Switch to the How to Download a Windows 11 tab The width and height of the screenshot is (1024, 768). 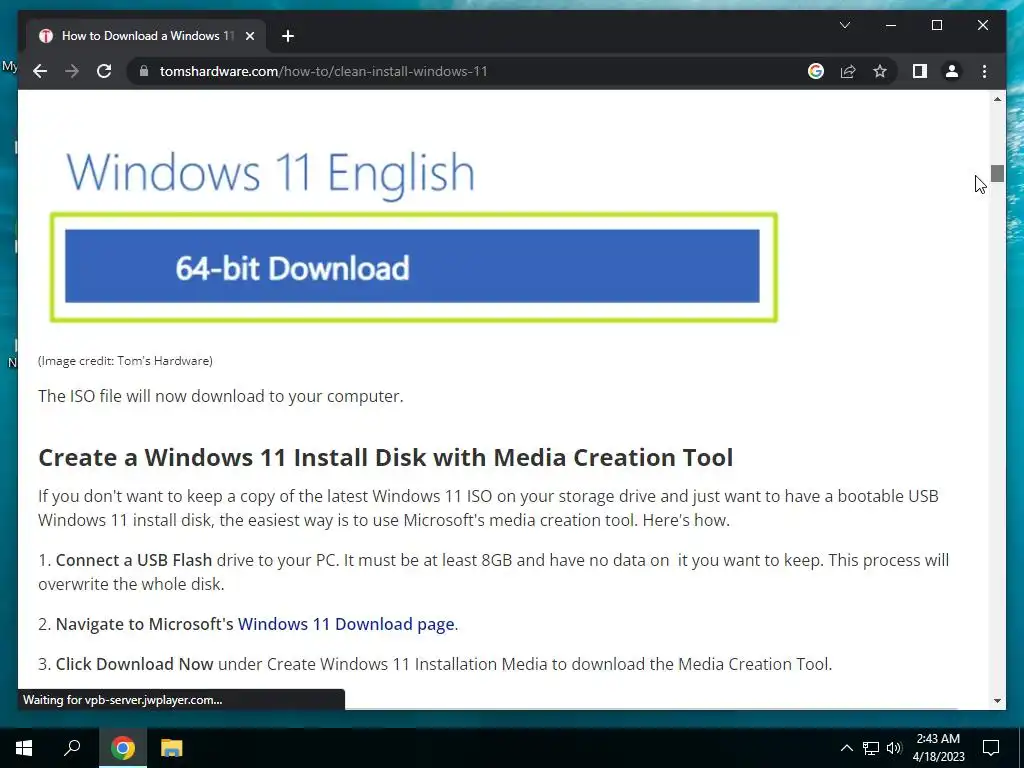point(146,36)
